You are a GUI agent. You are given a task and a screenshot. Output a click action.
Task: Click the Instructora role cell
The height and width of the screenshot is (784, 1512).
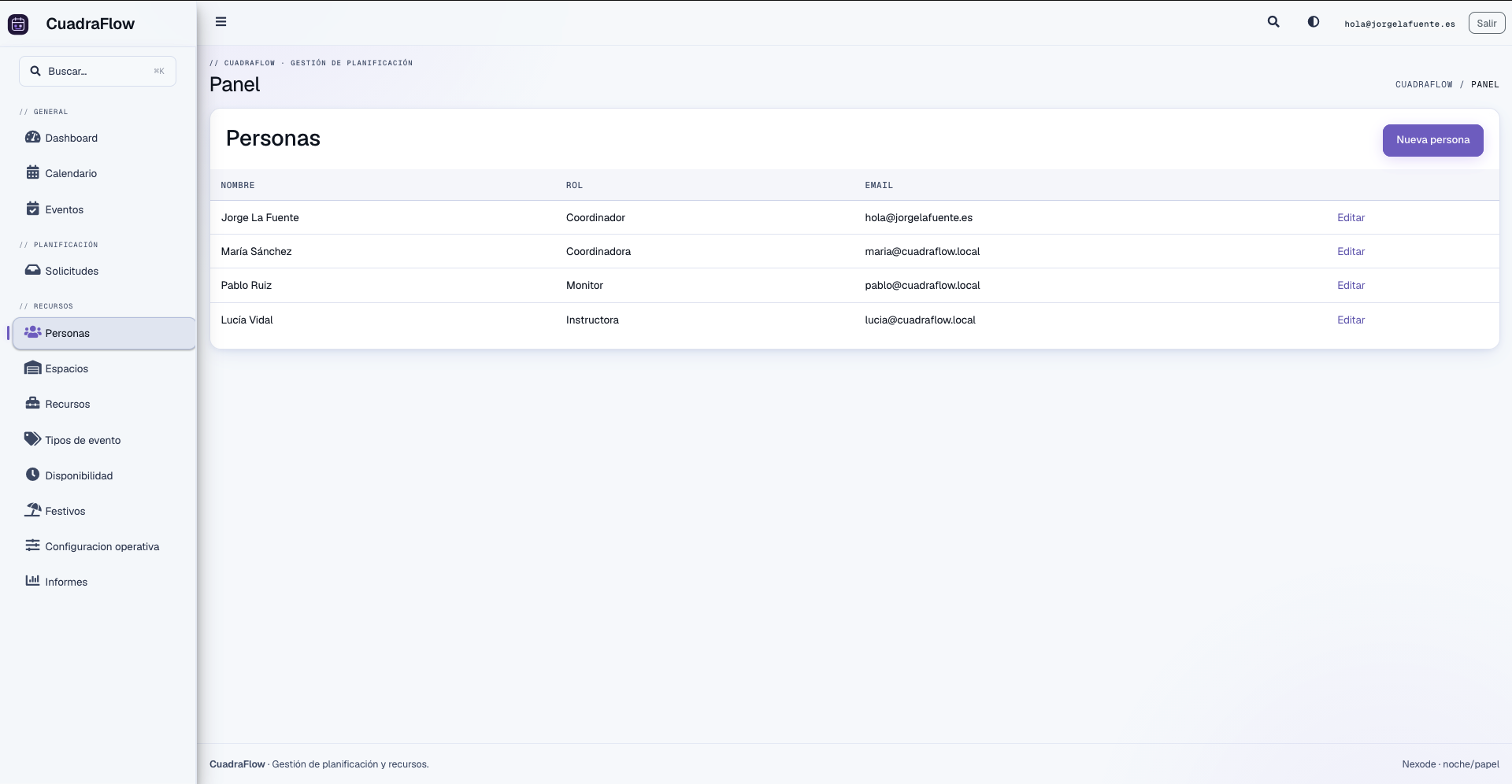point(592,320)
